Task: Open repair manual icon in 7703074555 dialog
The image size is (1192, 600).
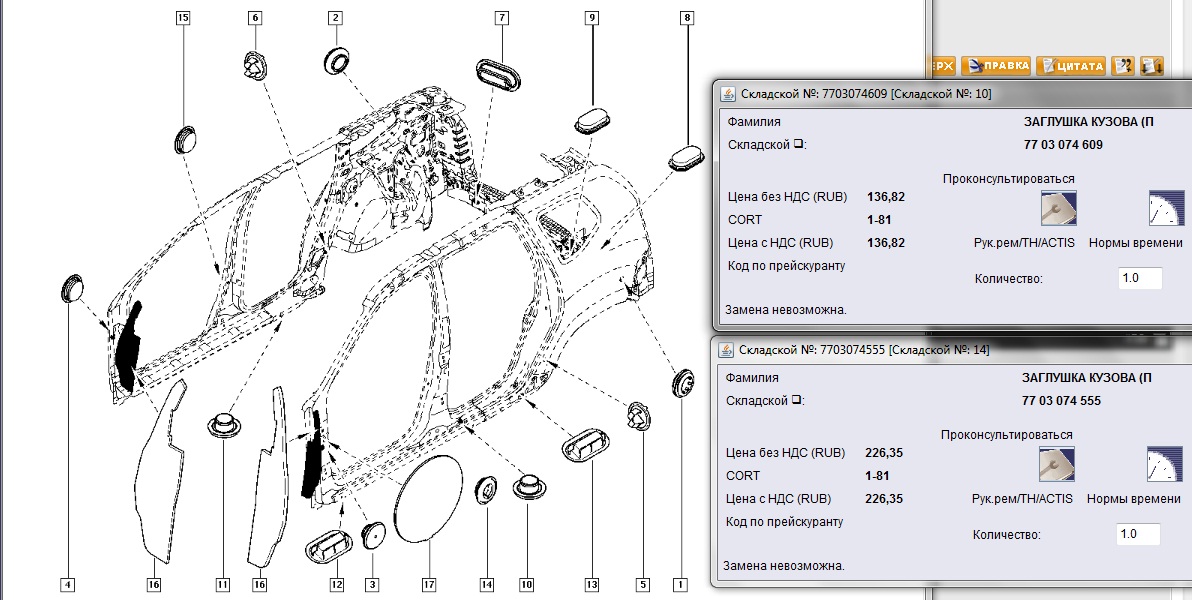Action: 1051,466
